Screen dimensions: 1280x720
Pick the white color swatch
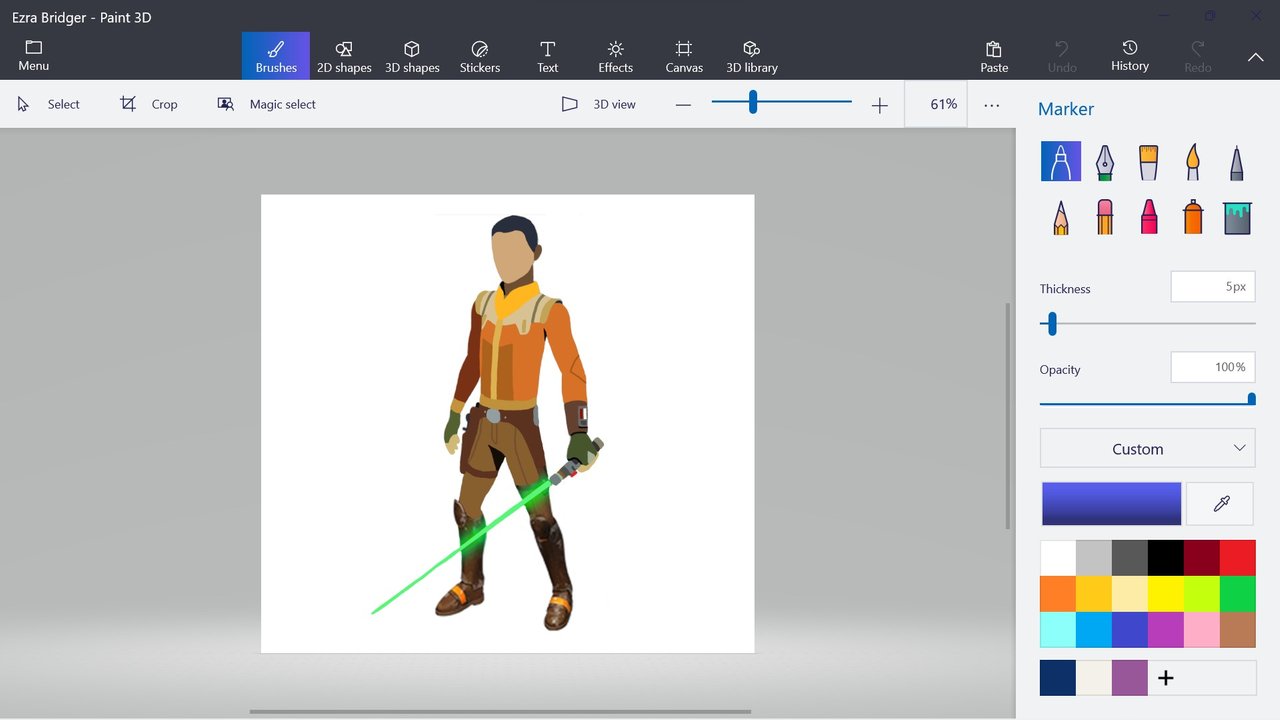(x=1058, y=558)
